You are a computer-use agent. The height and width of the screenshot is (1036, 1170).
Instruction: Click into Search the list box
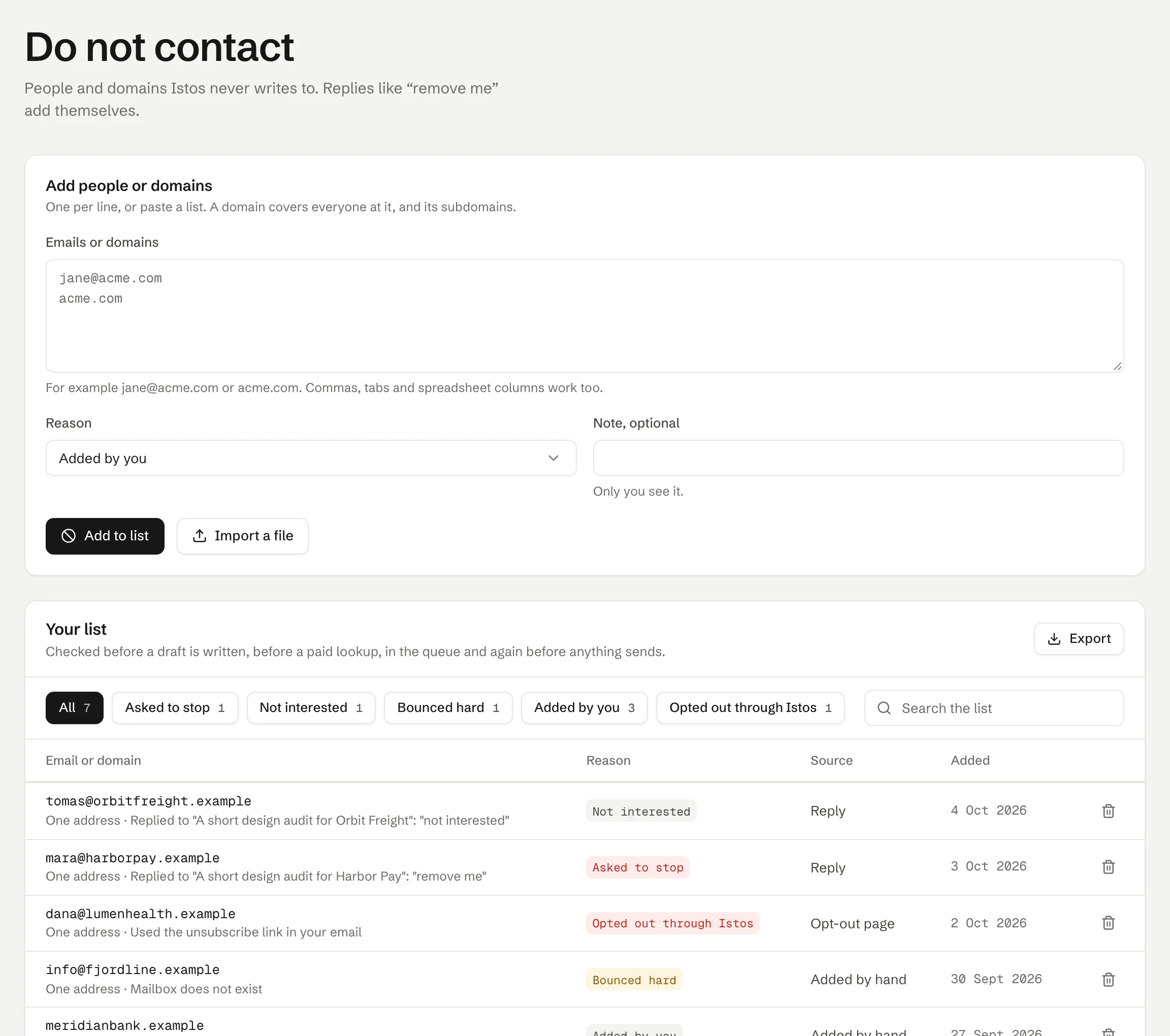(994, 708)
